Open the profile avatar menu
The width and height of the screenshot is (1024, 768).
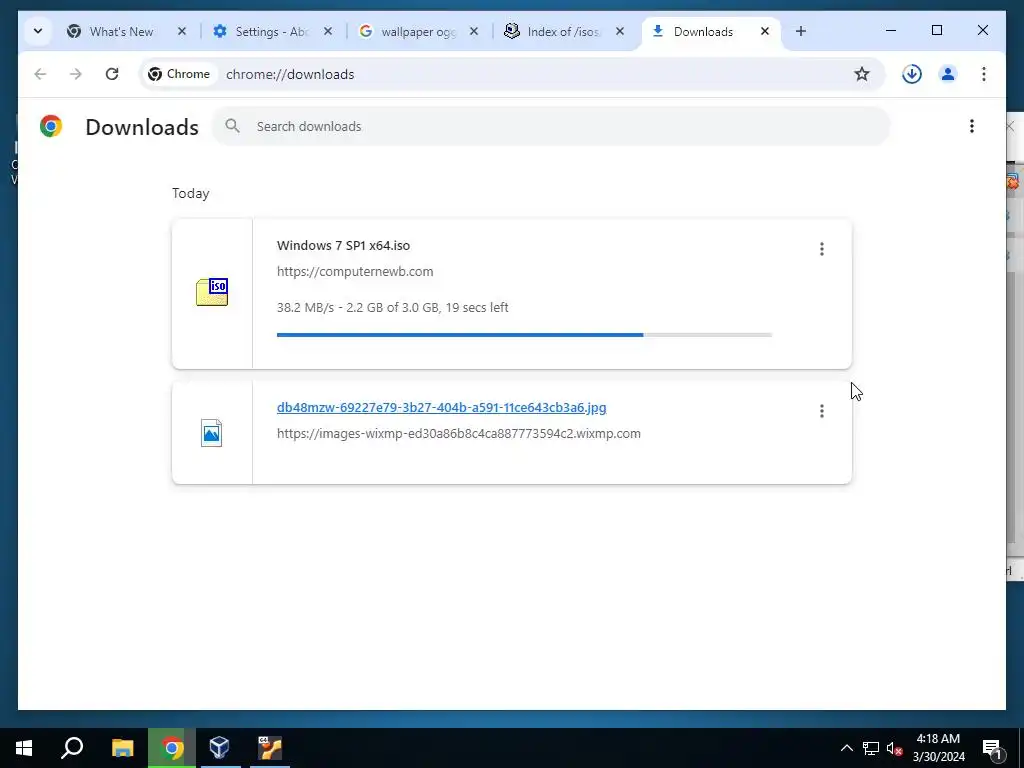click(948, 74)
